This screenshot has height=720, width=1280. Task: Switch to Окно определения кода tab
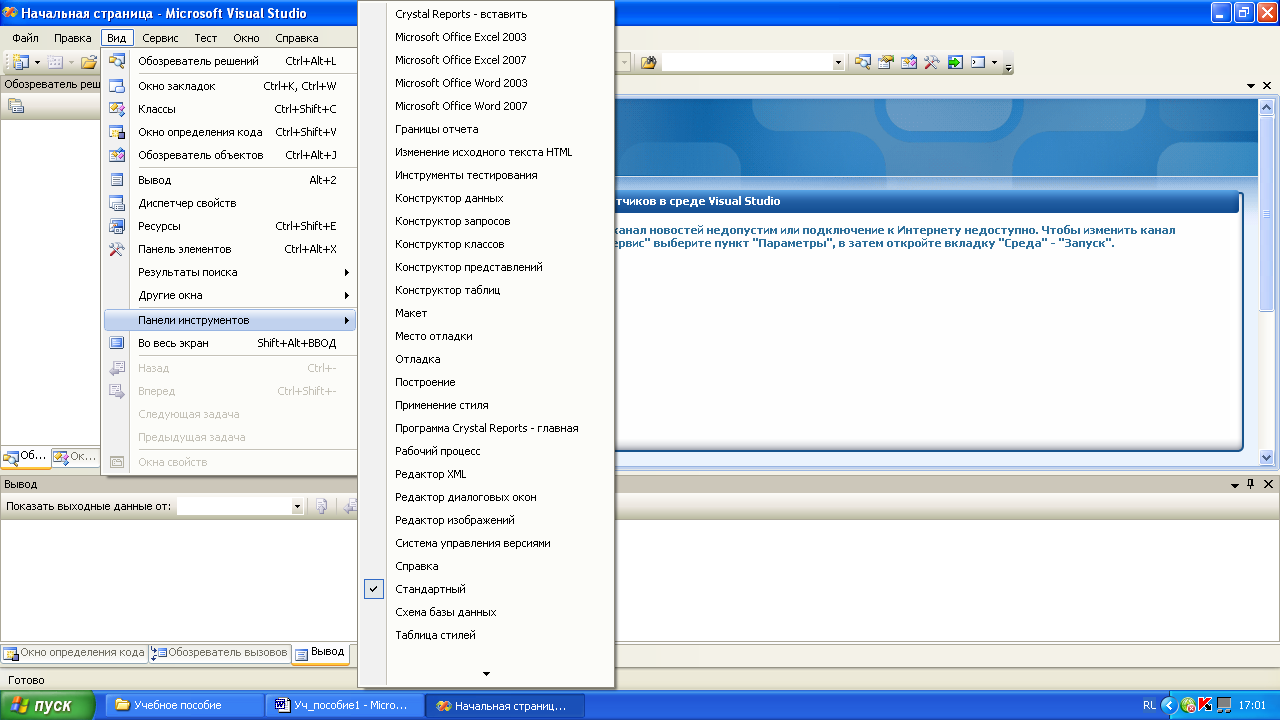pyautogui.click(x=74, y=653)
